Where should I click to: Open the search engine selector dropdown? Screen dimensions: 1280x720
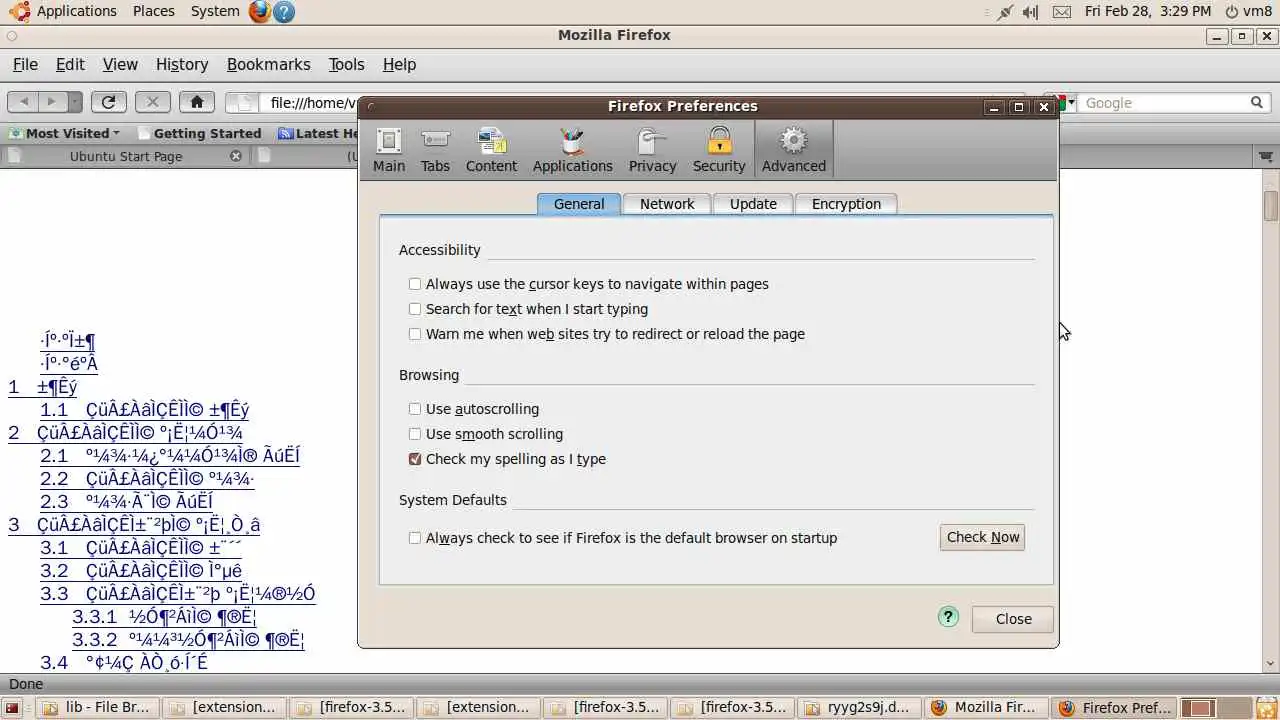(1066, 102)
